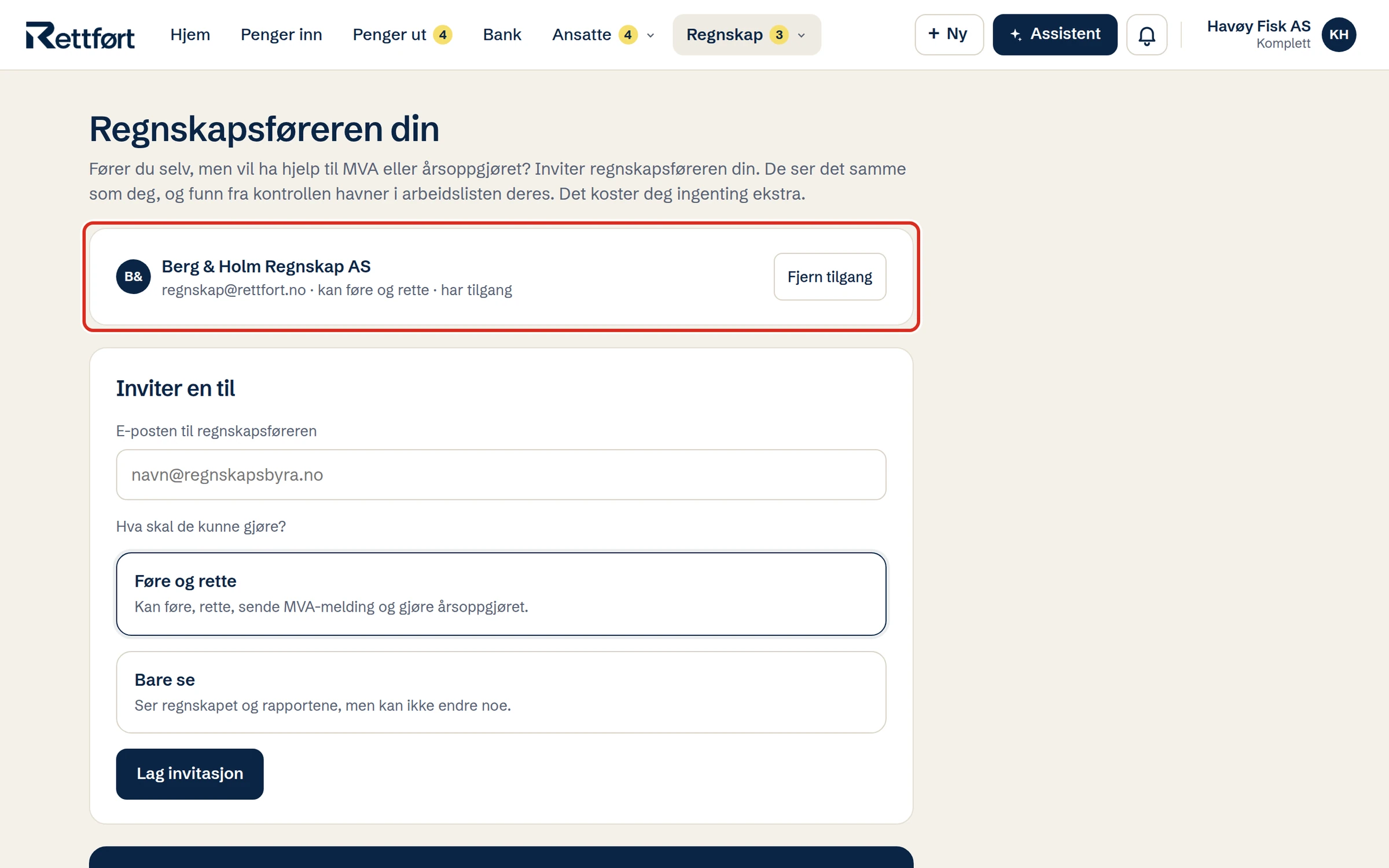Screen dimensions: 1389x868
Task: Click the Havøy Fisk AS company name
Action: coord(1258,26)
